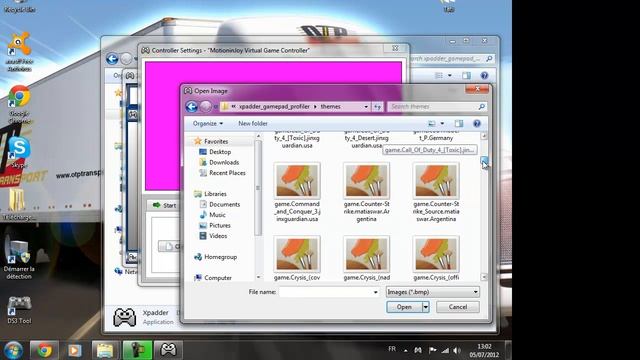Viewport: 640px width, 360px height.
Task: Open help in background Explorer window
Action: 484,76
